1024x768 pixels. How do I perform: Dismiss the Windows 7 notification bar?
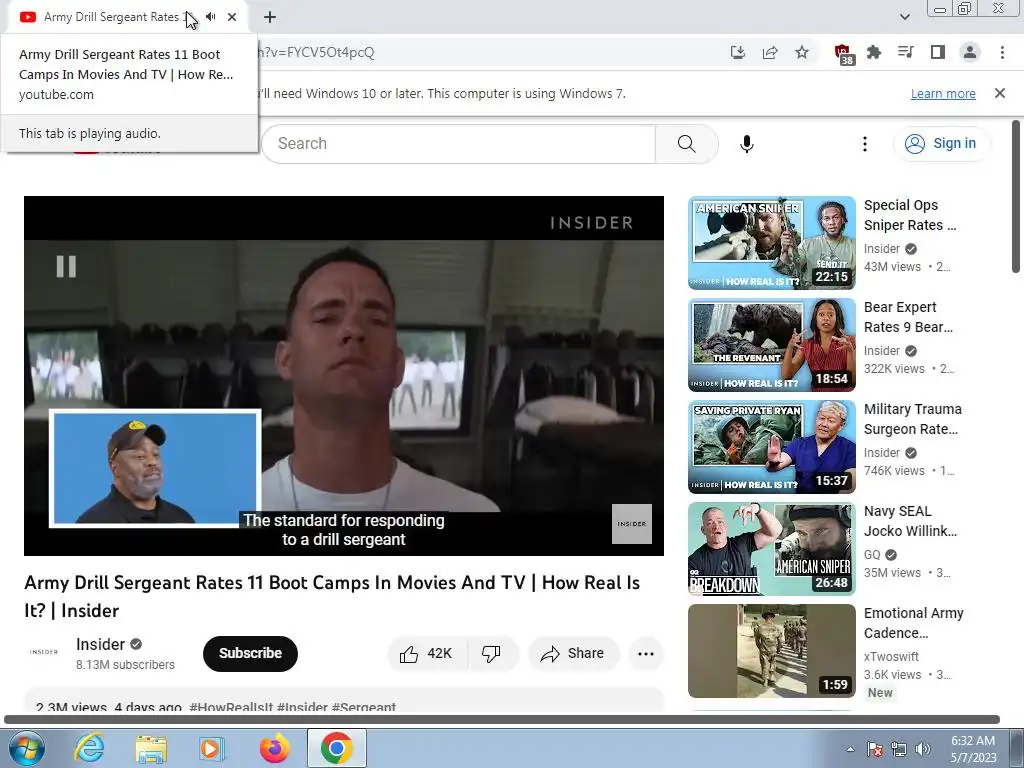click(999, 93)
